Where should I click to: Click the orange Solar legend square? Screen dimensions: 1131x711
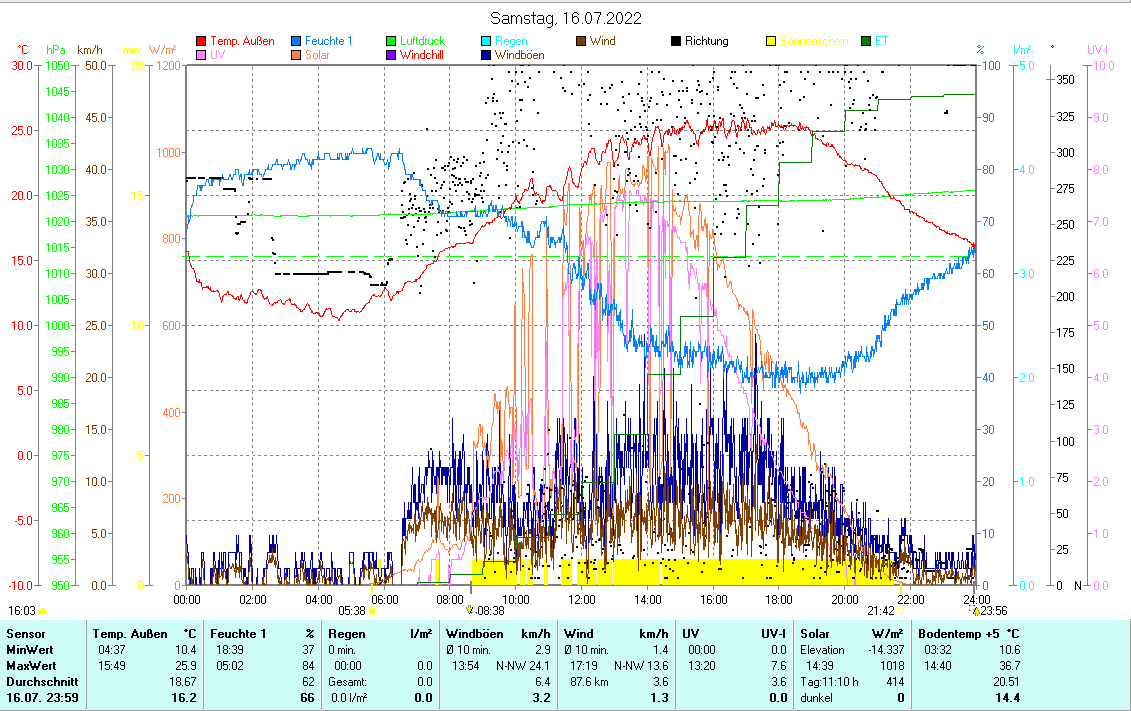pos(296,55)
